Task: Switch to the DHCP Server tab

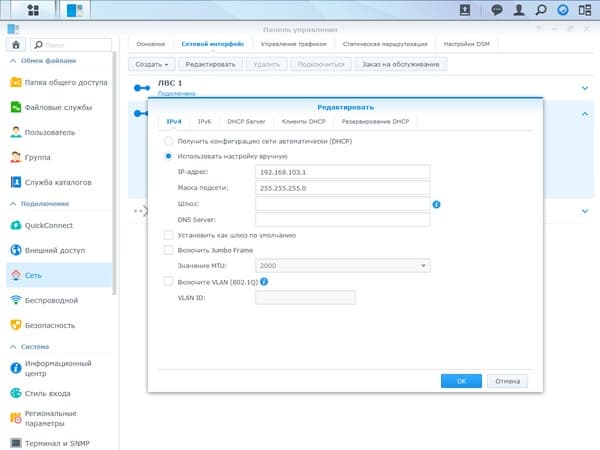Action: [246, 121]
